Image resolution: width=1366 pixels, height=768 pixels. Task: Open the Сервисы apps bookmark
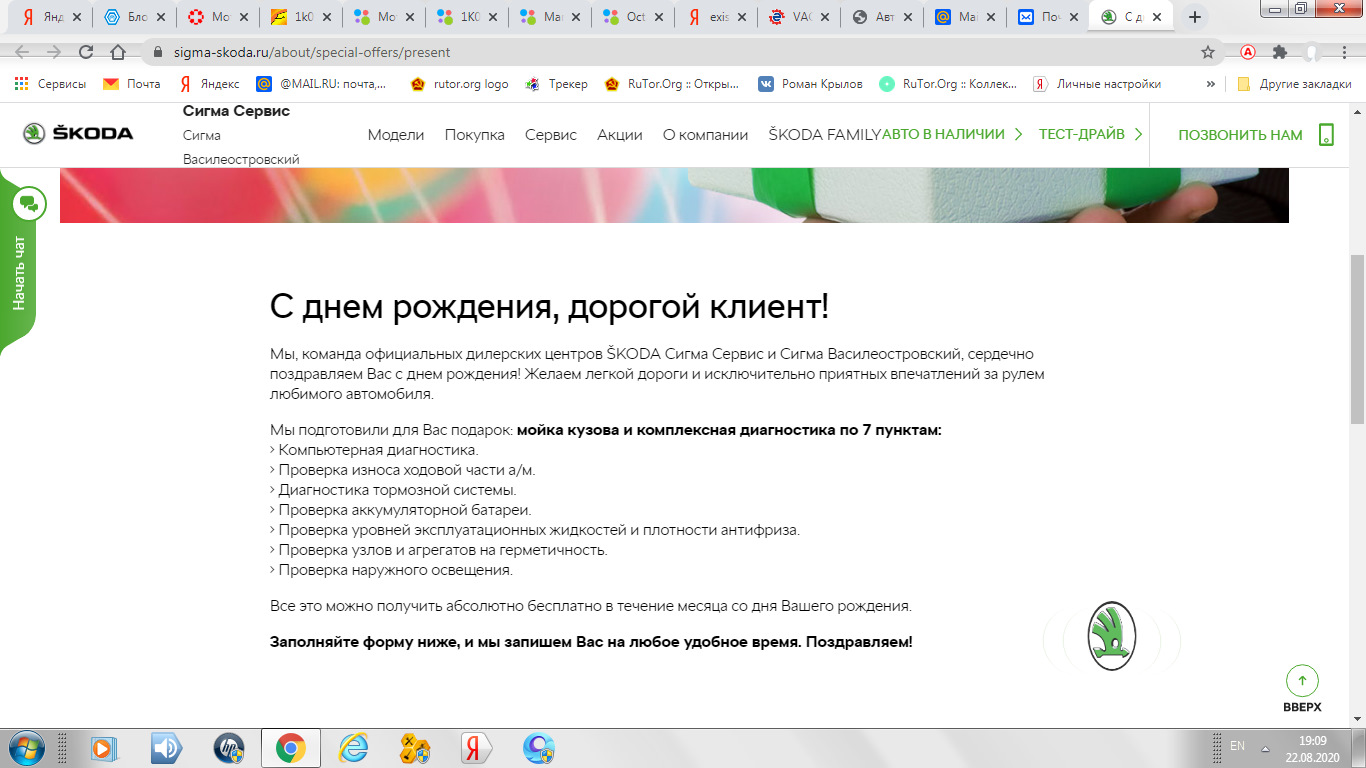pos(49,84)
